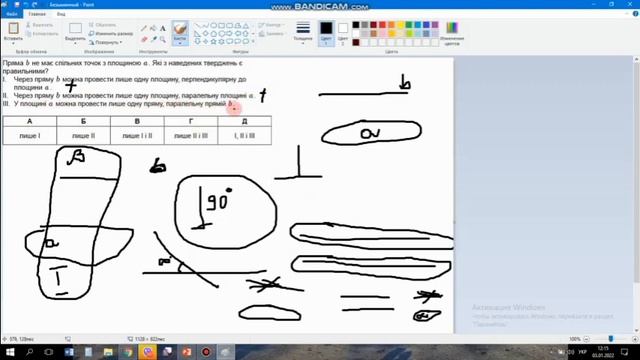Screen dimensions: 640x360
Task: Choose the black palette swatch
Action: tap(356, 25)
